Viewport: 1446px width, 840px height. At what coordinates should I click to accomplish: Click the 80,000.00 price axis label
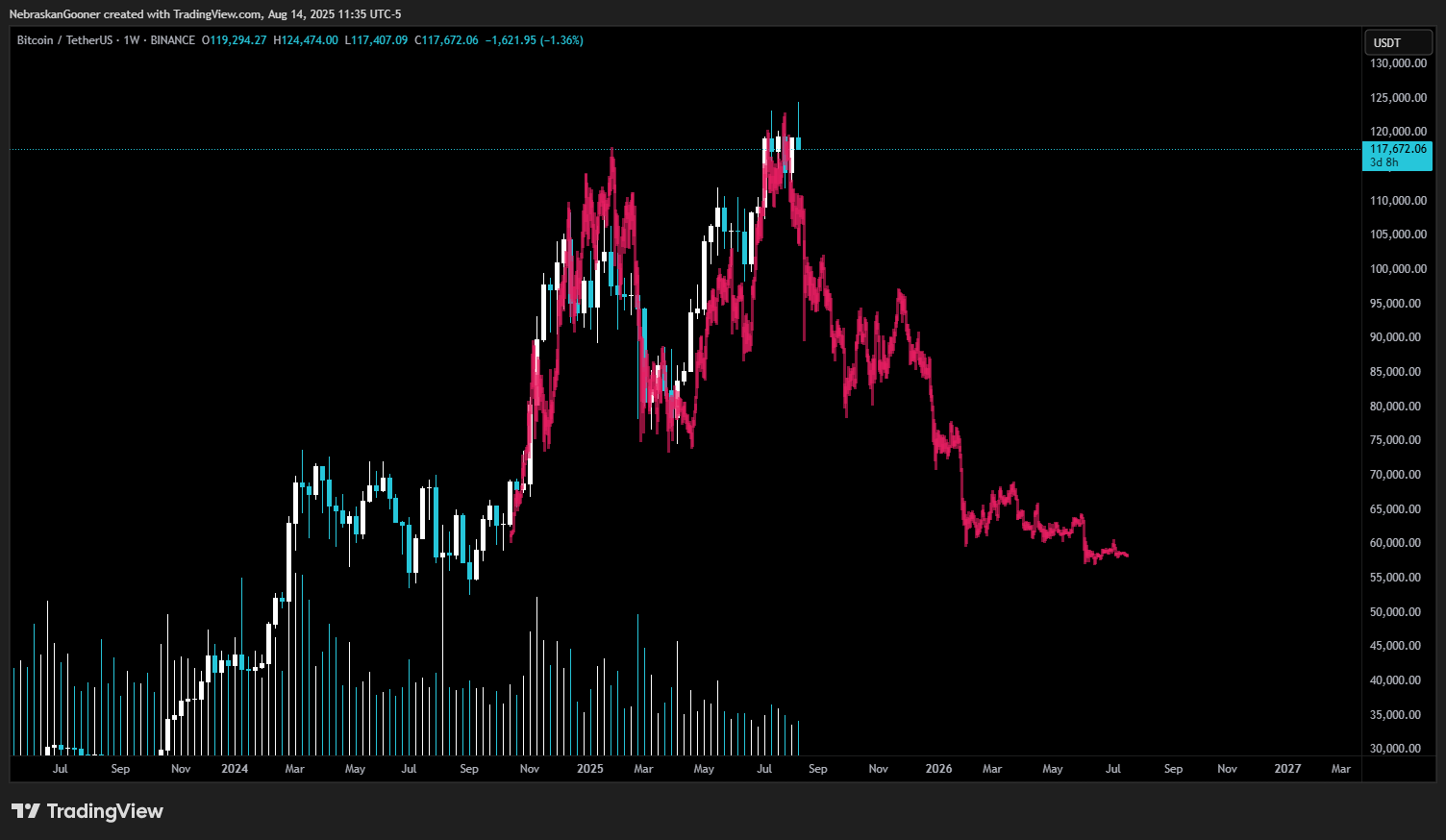[1395, 407]
